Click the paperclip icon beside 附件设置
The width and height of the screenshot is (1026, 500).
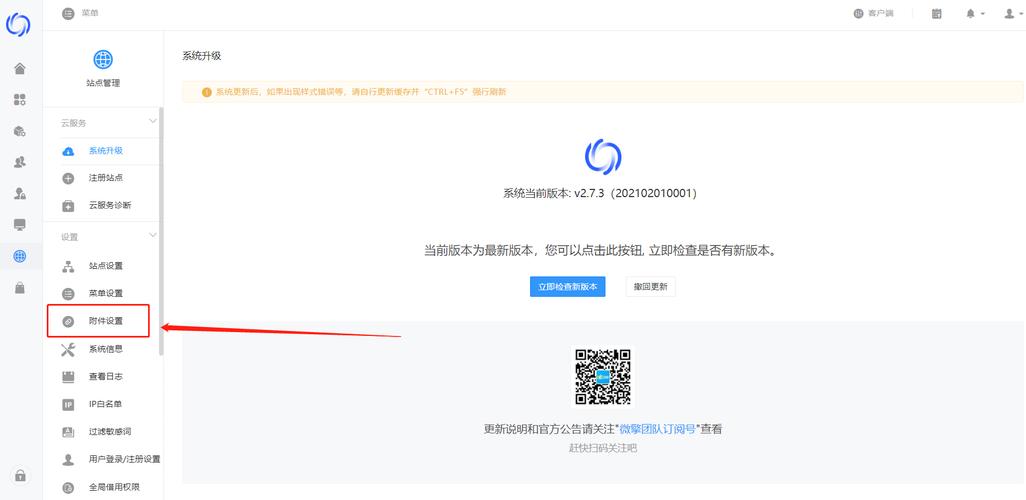click(68, 321)
